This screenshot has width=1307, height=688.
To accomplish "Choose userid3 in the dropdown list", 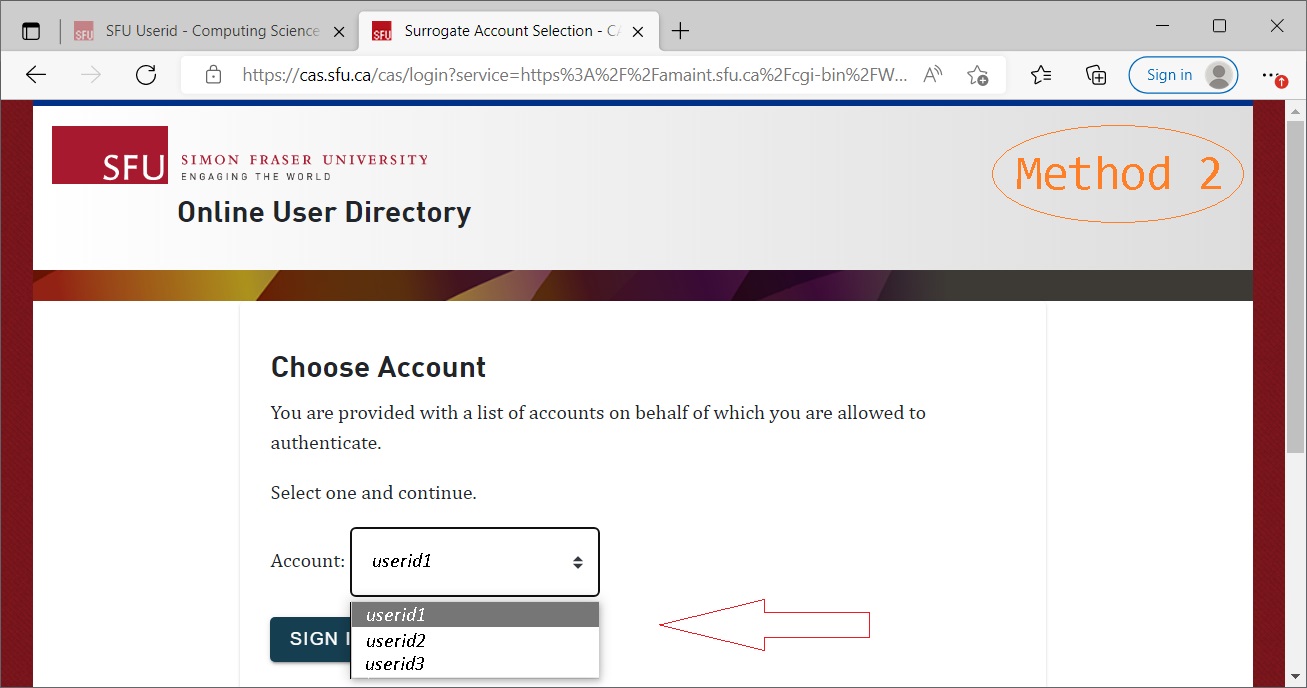I will click(395, 664).
